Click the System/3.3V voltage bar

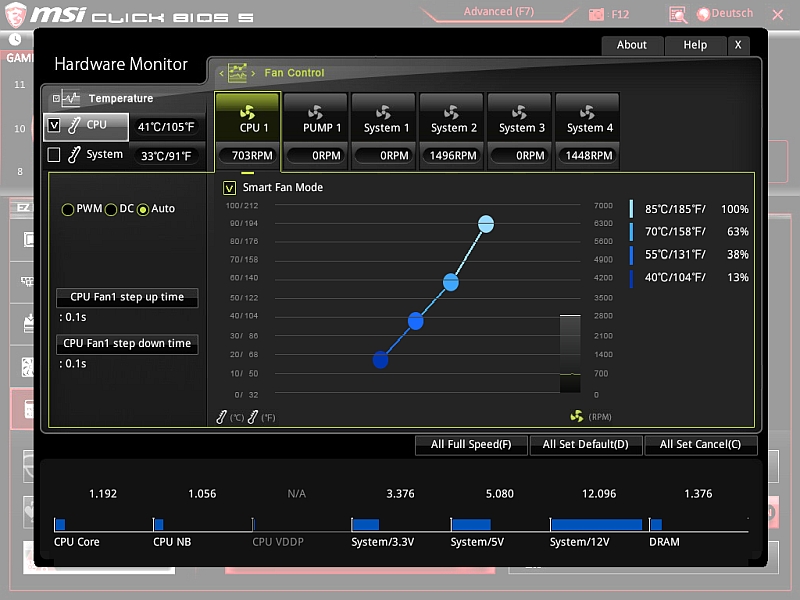click(x=366, y=524)
